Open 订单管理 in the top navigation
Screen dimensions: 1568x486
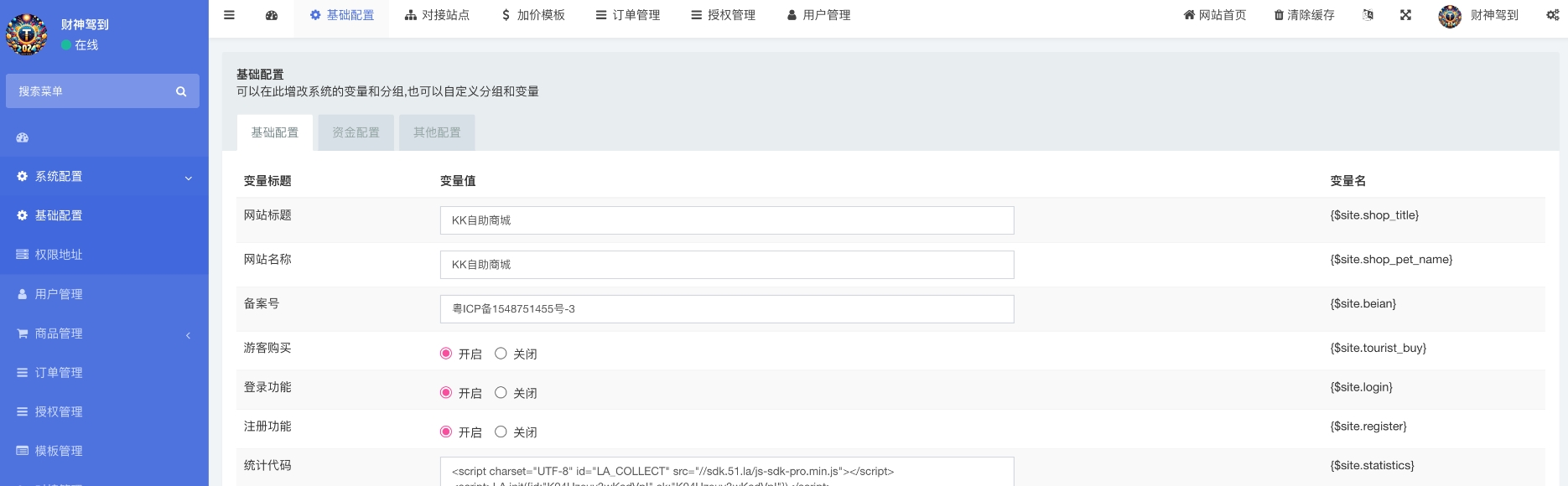[x=628, y=15]
